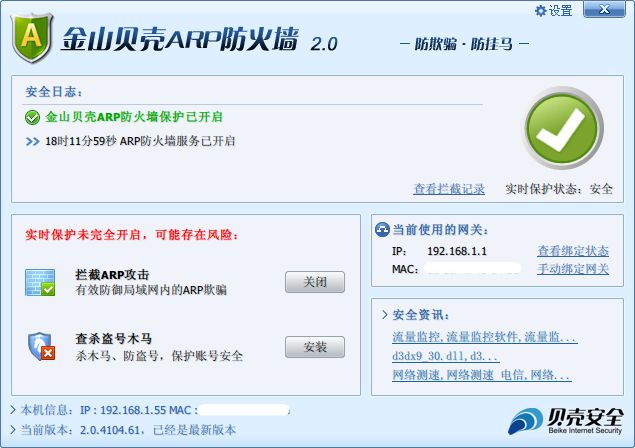Viewport: 635px width, 448px height.
Task: Open the 查看绑定状态 link
Action: coord(573,251)
